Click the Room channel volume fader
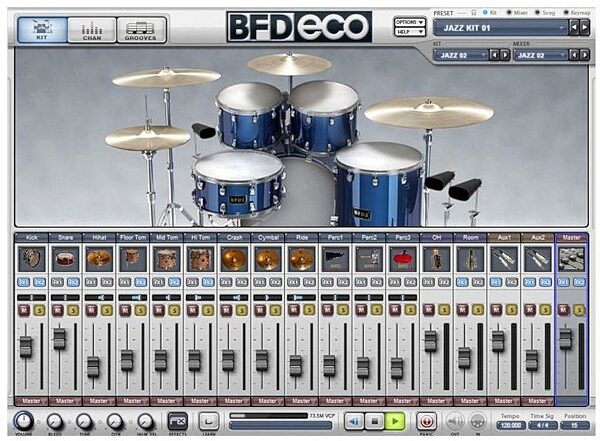Image resolution: width=600 pixels, height=441 pixels. click(464, 358)
